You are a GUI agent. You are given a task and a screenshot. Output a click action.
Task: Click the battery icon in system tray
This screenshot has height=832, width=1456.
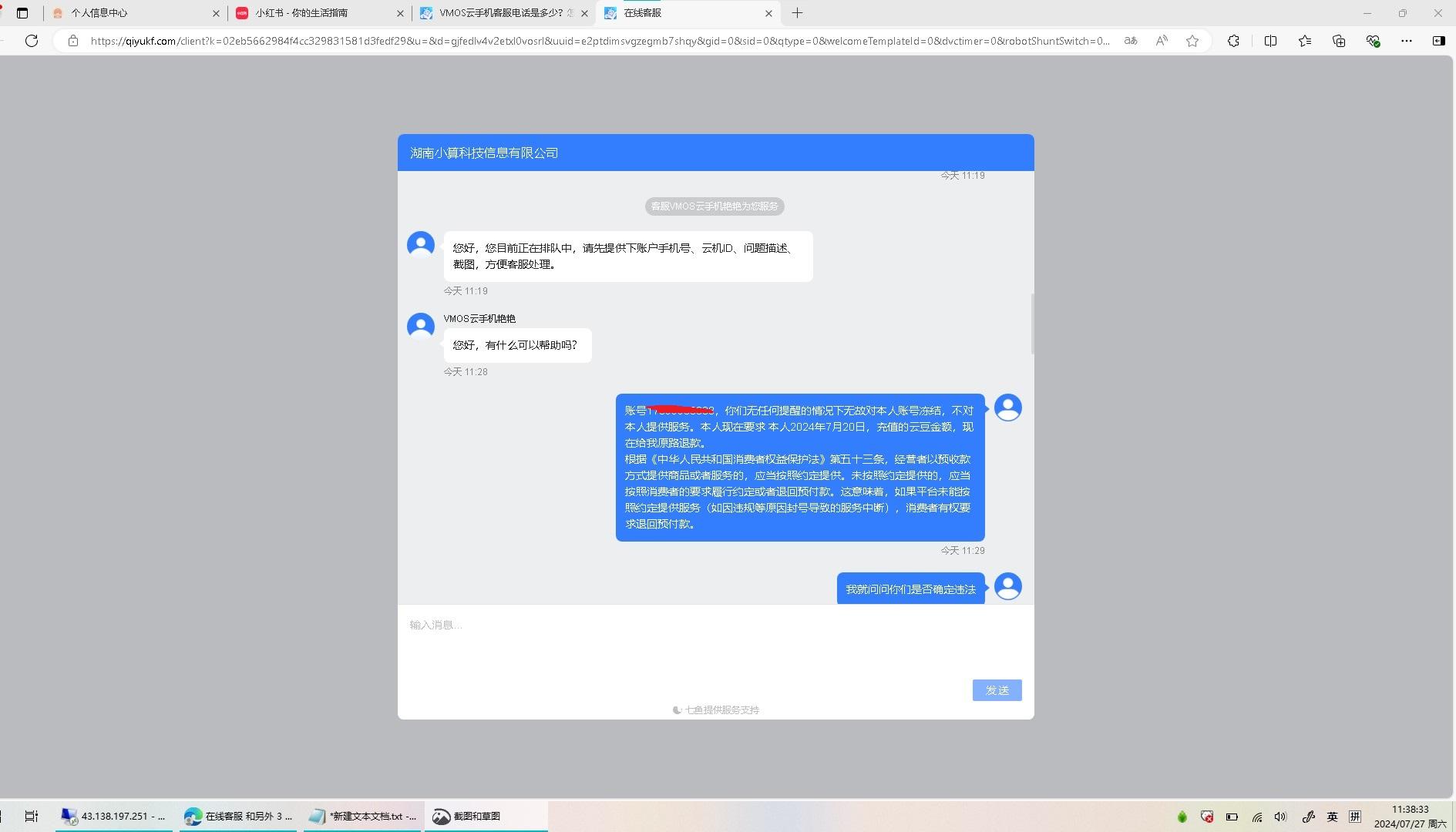pyautogui.click(x=1232, y=817)
